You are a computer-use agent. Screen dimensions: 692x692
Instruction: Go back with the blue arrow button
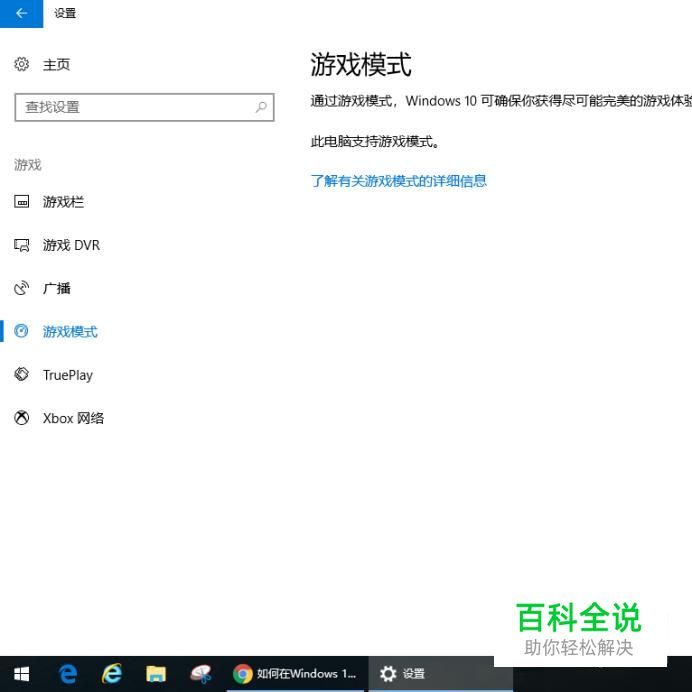pos(21,13)
